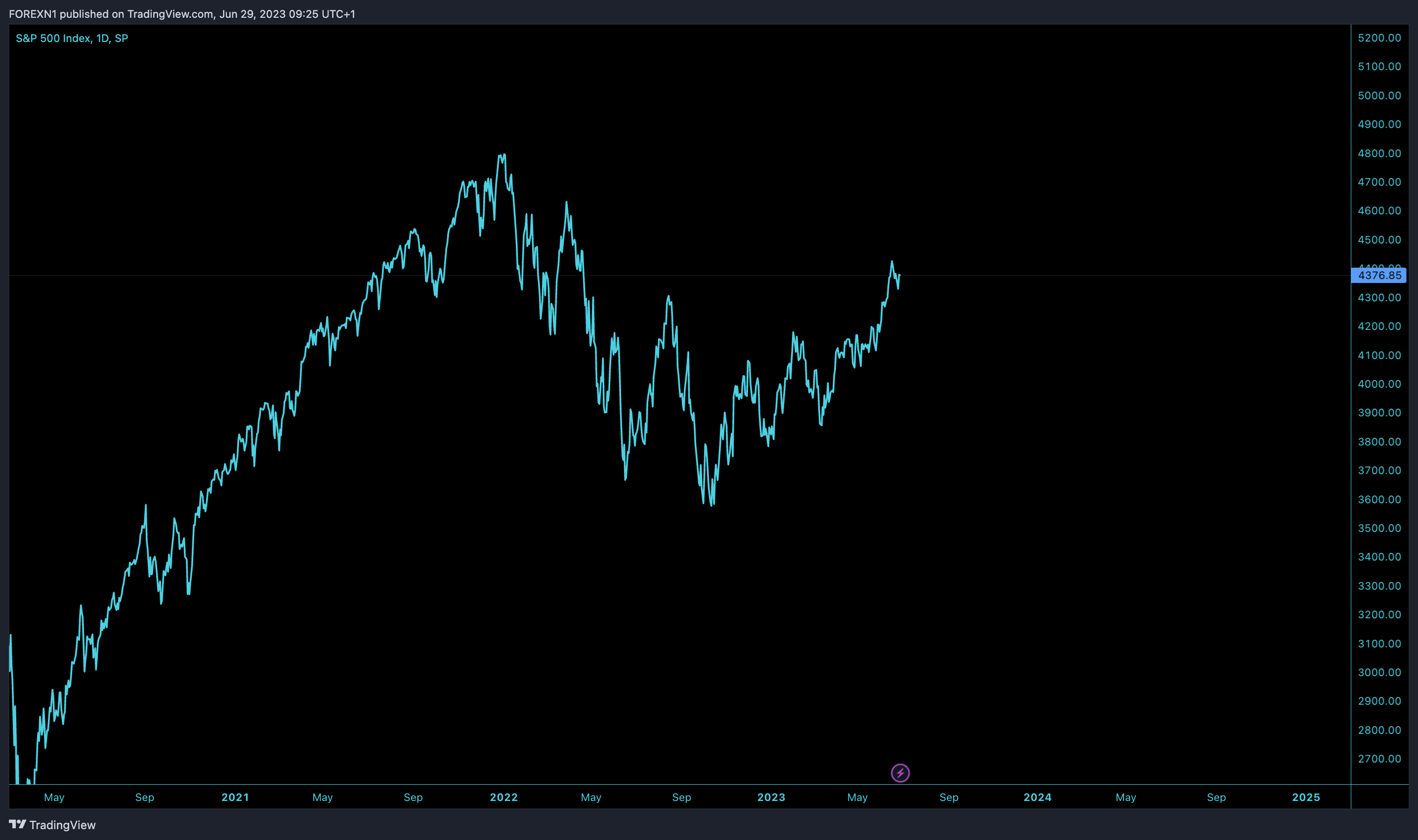Screen dimensions: 1418x840
Task: Click the current price label 4376.85
Action: [1379, 276]
